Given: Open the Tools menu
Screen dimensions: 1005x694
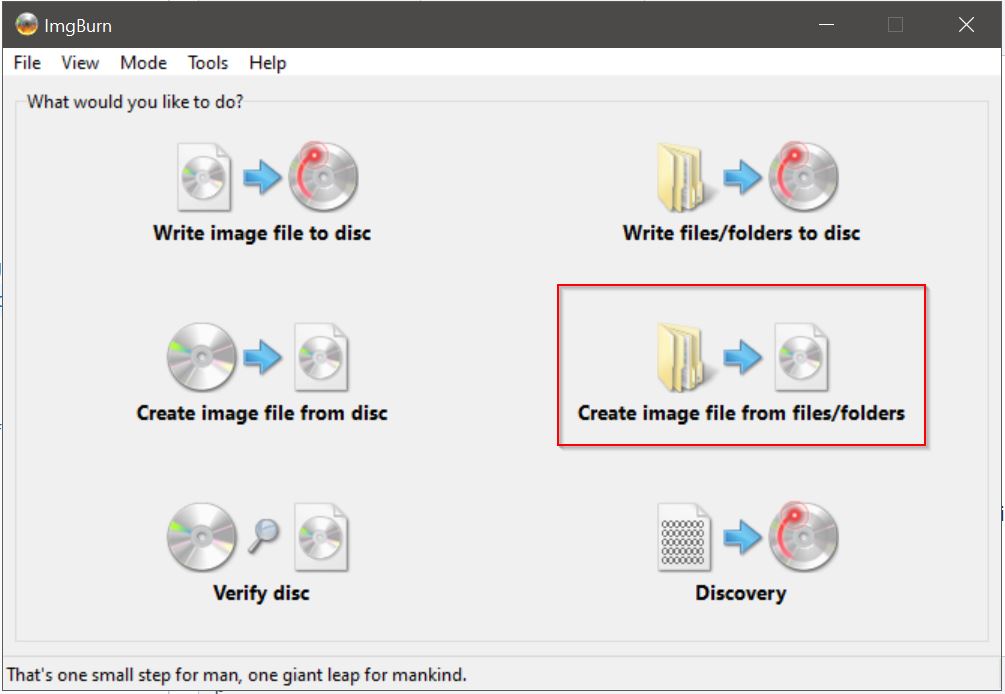Looking at the screenshot, I should point(208,63).
